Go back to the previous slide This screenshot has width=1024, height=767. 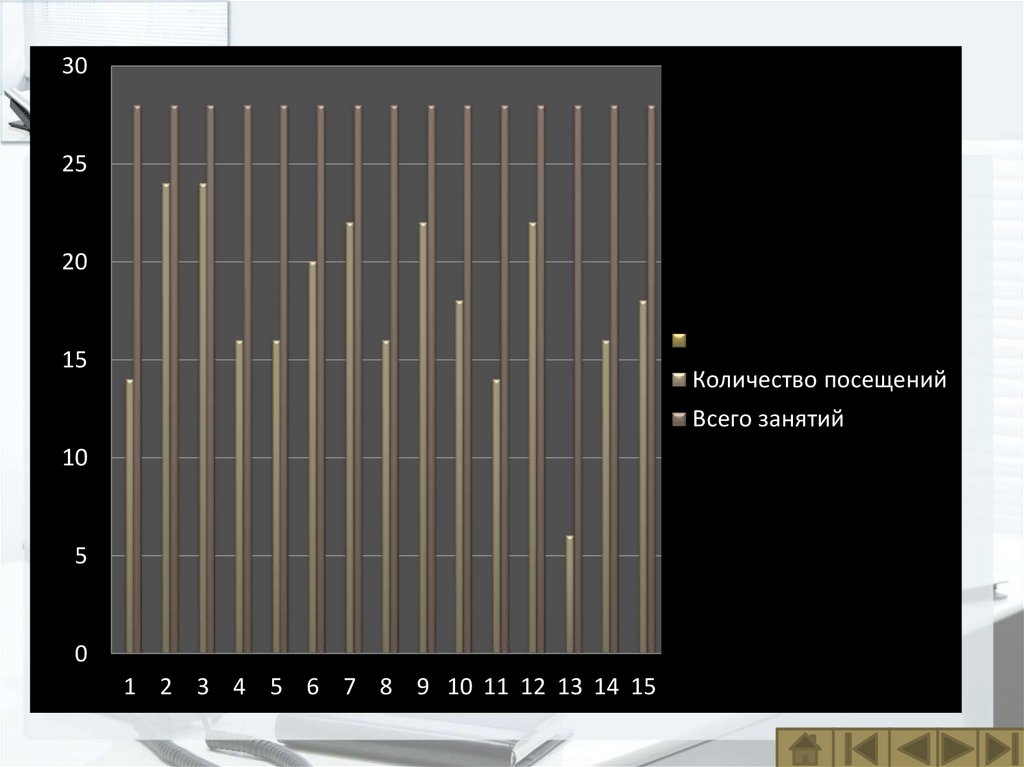click(913, 747)
